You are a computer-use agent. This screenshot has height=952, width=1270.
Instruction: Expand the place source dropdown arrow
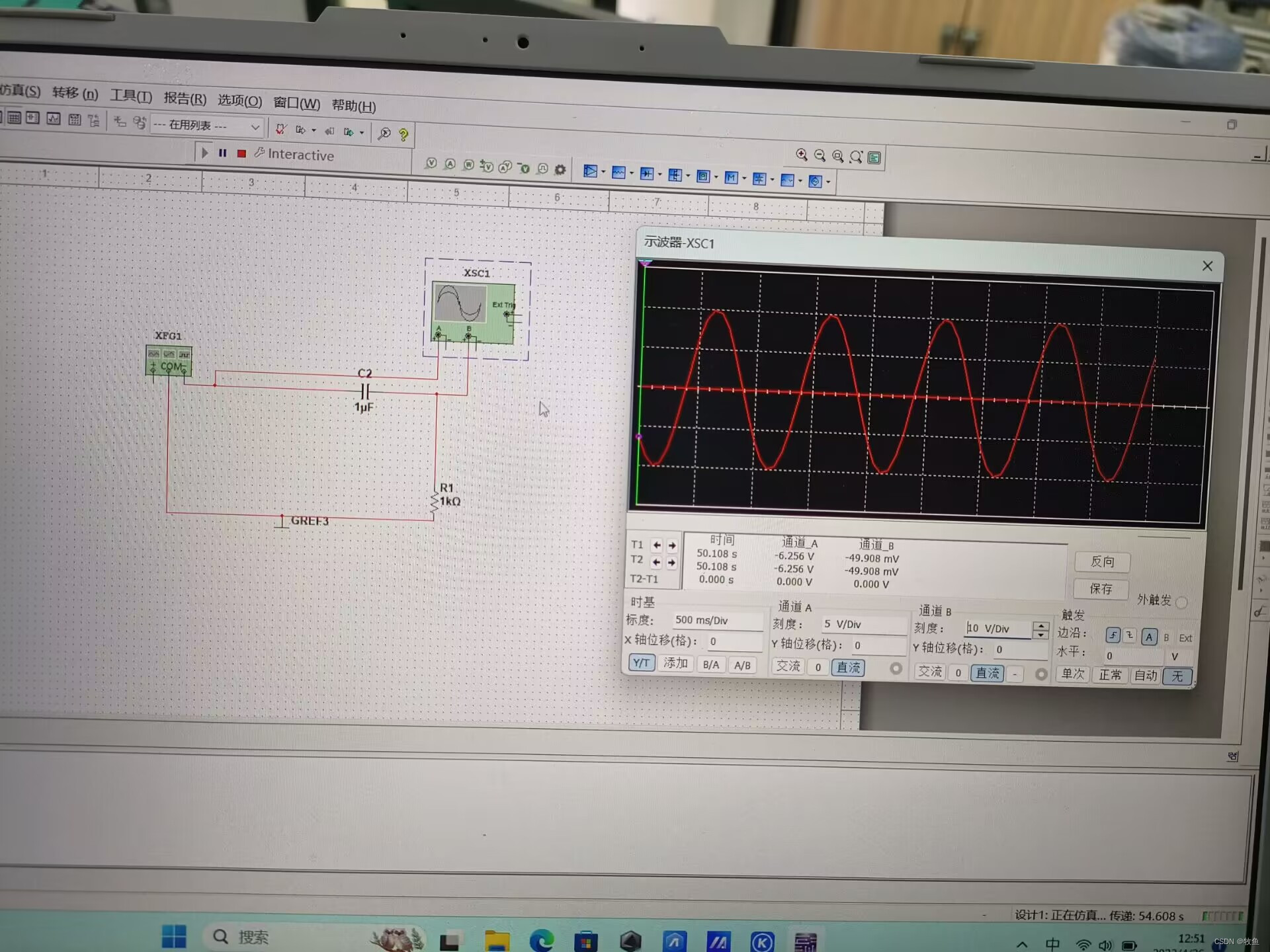pyautogui.click(x=604, y=173)
